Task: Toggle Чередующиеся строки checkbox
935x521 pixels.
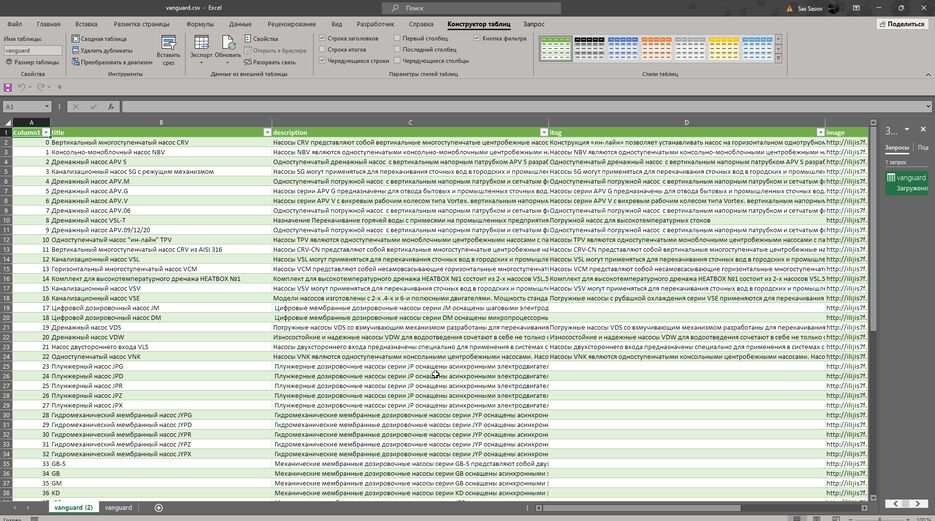Action: tap(323, 61)
